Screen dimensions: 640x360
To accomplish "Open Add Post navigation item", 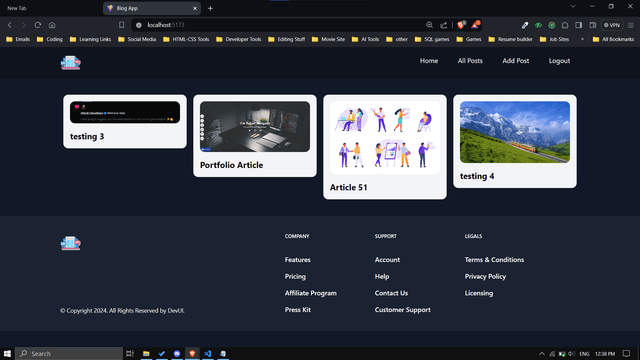I will point(516,61).
